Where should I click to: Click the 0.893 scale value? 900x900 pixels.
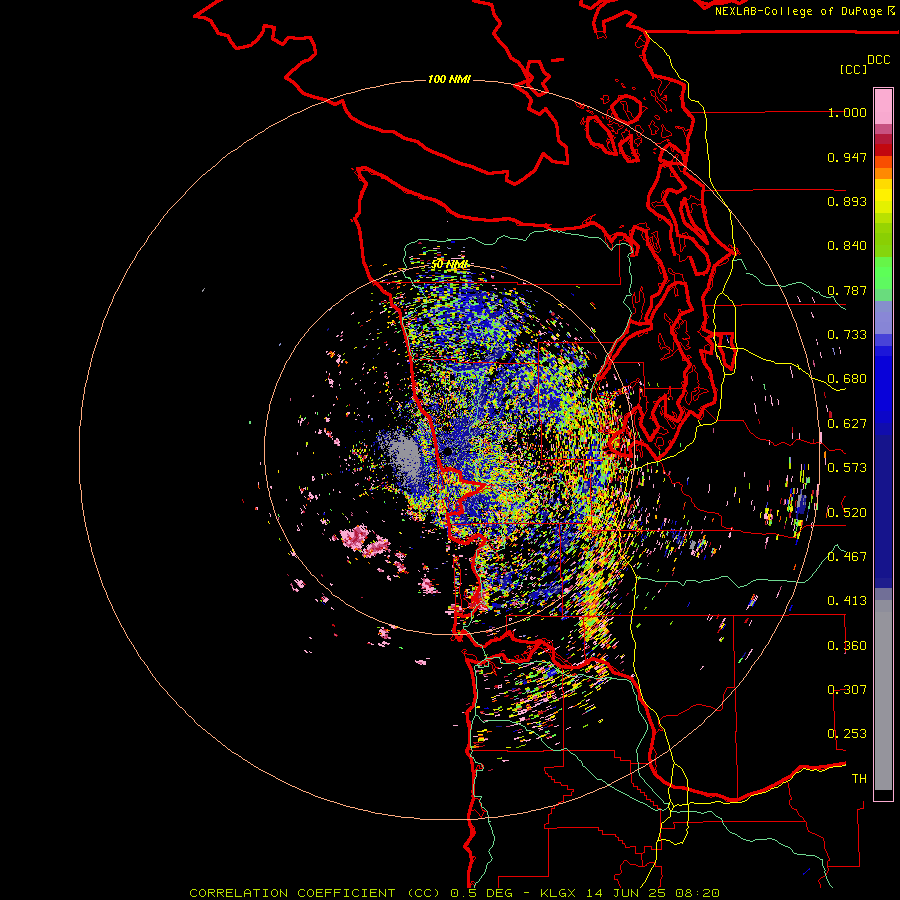point(847,201)
